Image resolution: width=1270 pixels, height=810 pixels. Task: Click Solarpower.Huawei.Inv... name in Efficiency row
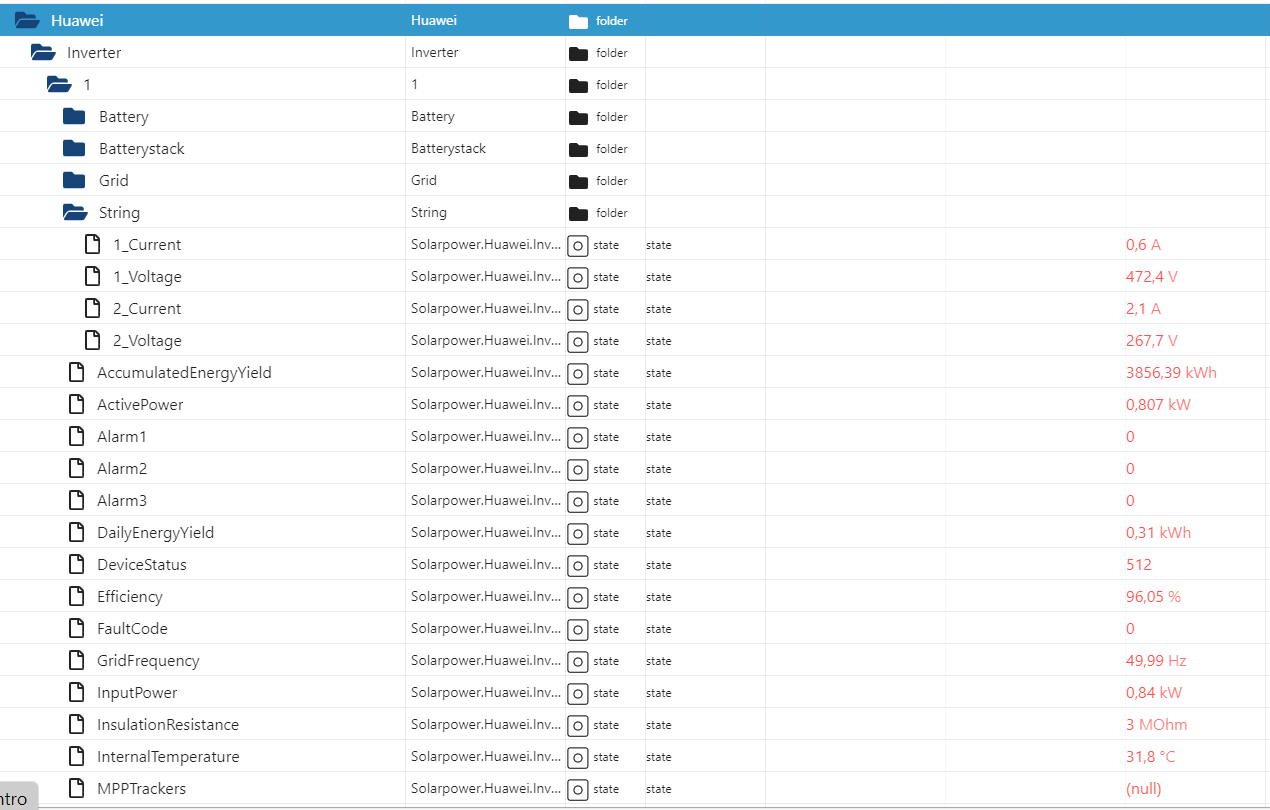click(x=486, y=596)
